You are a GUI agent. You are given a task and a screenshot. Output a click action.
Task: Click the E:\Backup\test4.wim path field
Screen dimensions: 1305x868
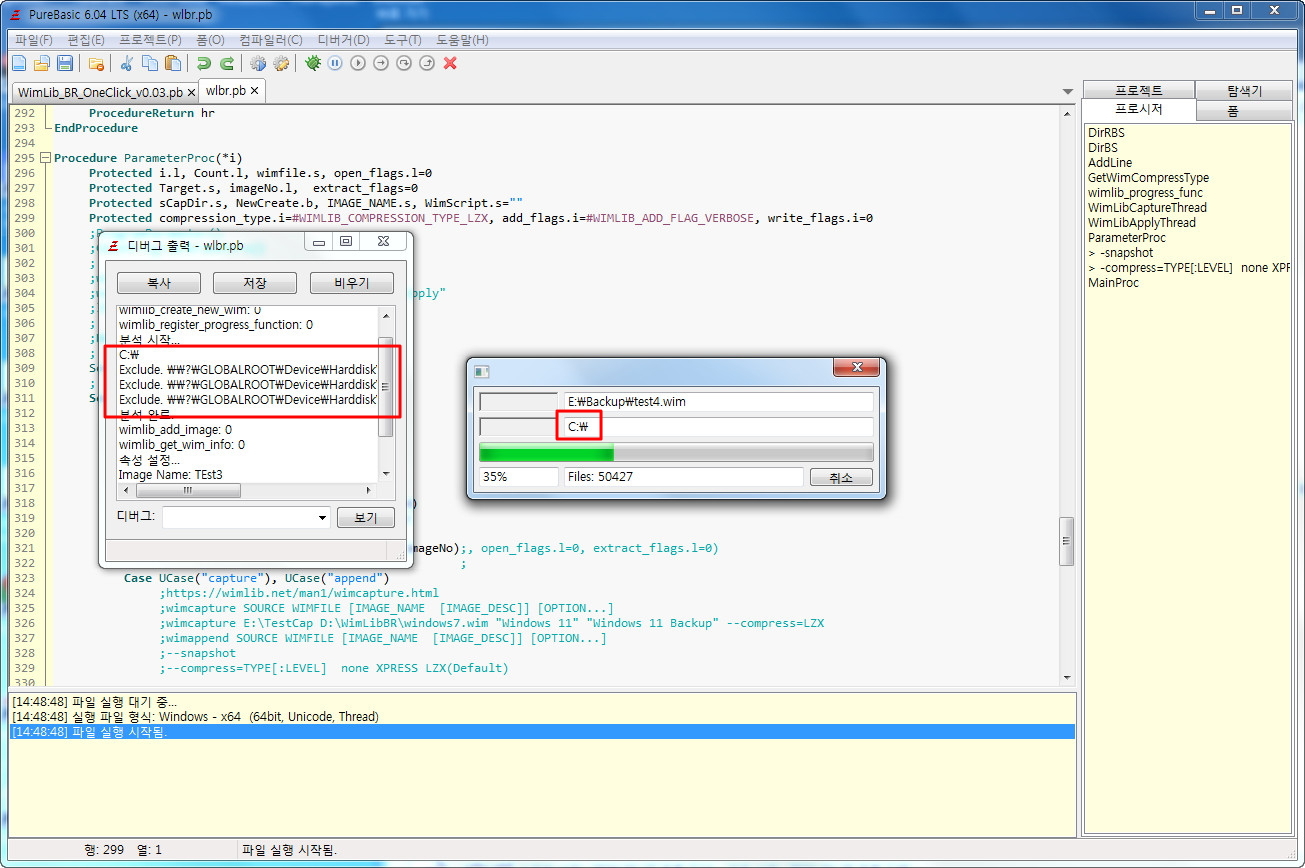(x=718, y=401)
